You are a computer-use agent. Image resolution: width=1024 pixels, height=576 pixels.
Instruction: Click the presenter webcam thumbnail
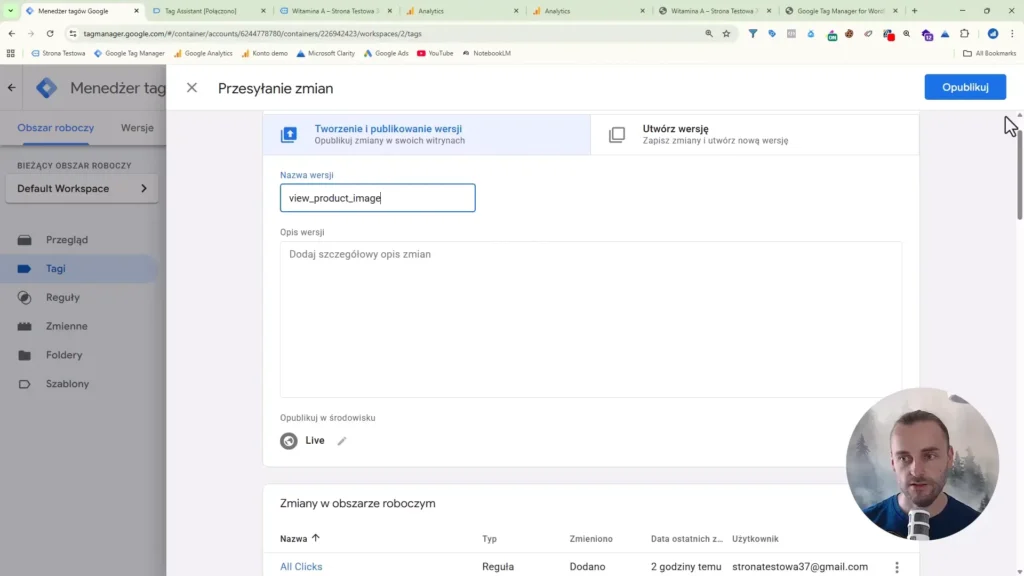(x=922, y=464)
